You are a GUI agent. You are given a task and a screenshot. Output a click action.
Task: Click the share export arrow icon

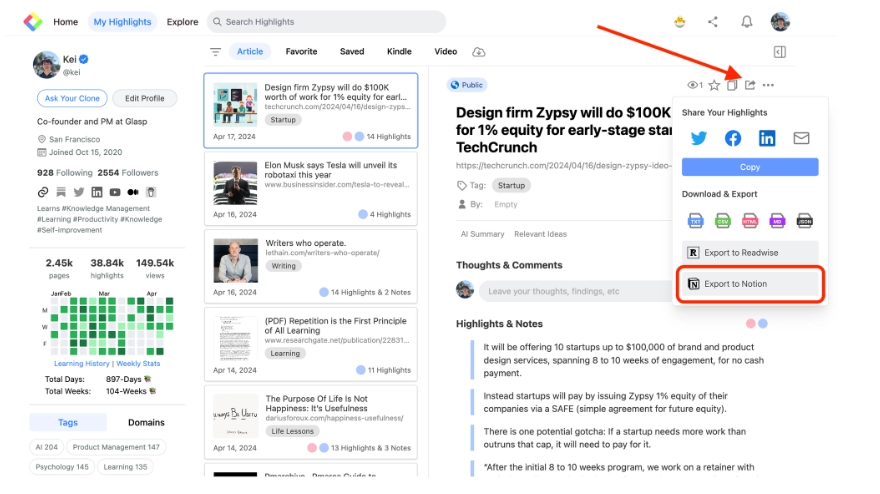750,85
